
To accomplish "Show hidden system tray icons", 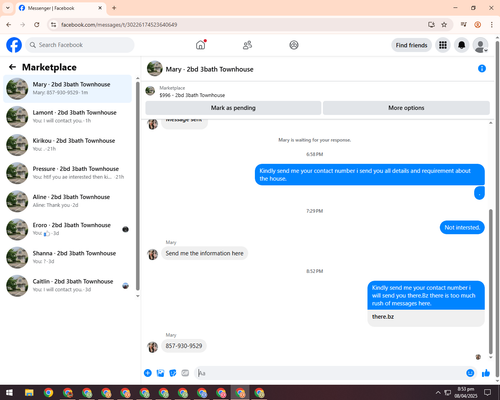I will tap(438, 393).
